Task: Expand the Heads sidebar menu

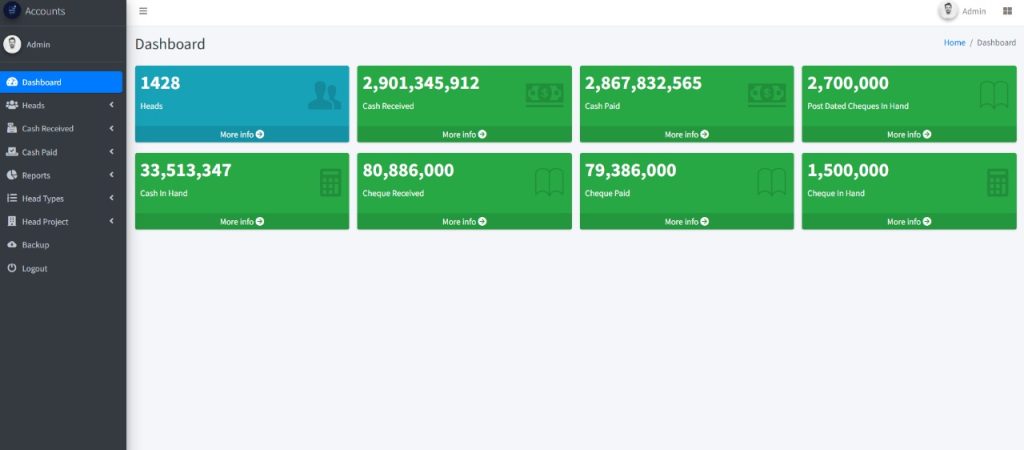Action: pos(111,105)
